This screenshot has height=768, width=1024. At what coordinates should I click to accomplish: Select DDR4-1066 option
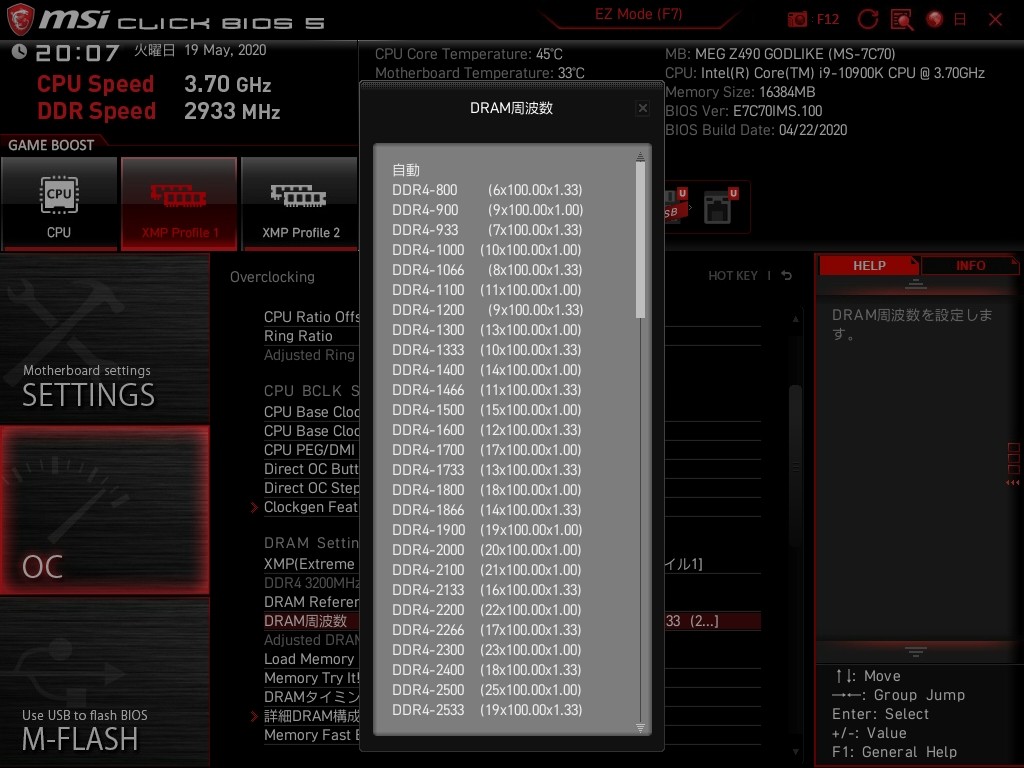pyautogui.click(x=487, y=270)
